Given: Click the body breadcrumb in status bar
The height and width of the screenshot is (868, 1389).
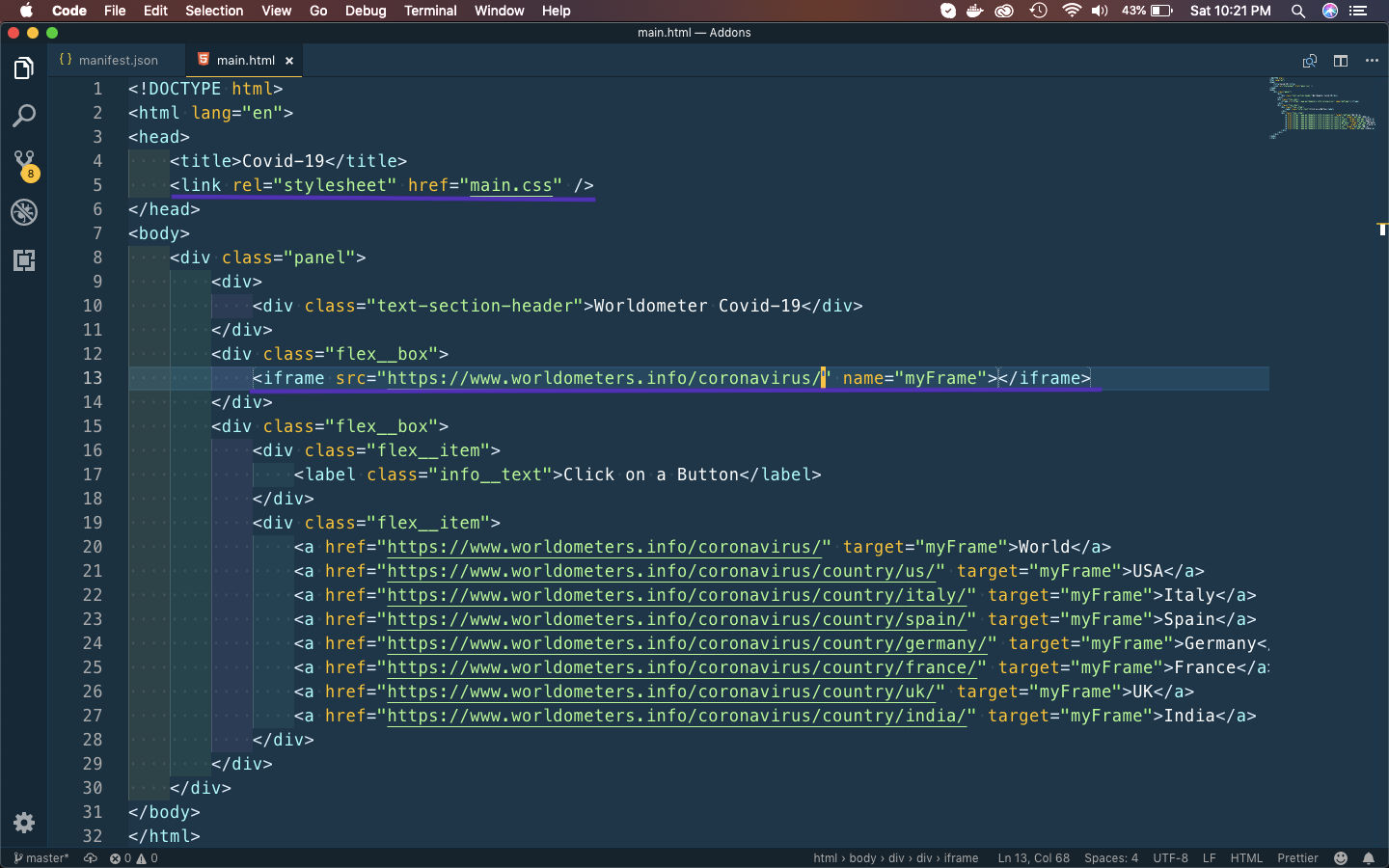Looking at the screenshot, I should (x=862, y=858).
